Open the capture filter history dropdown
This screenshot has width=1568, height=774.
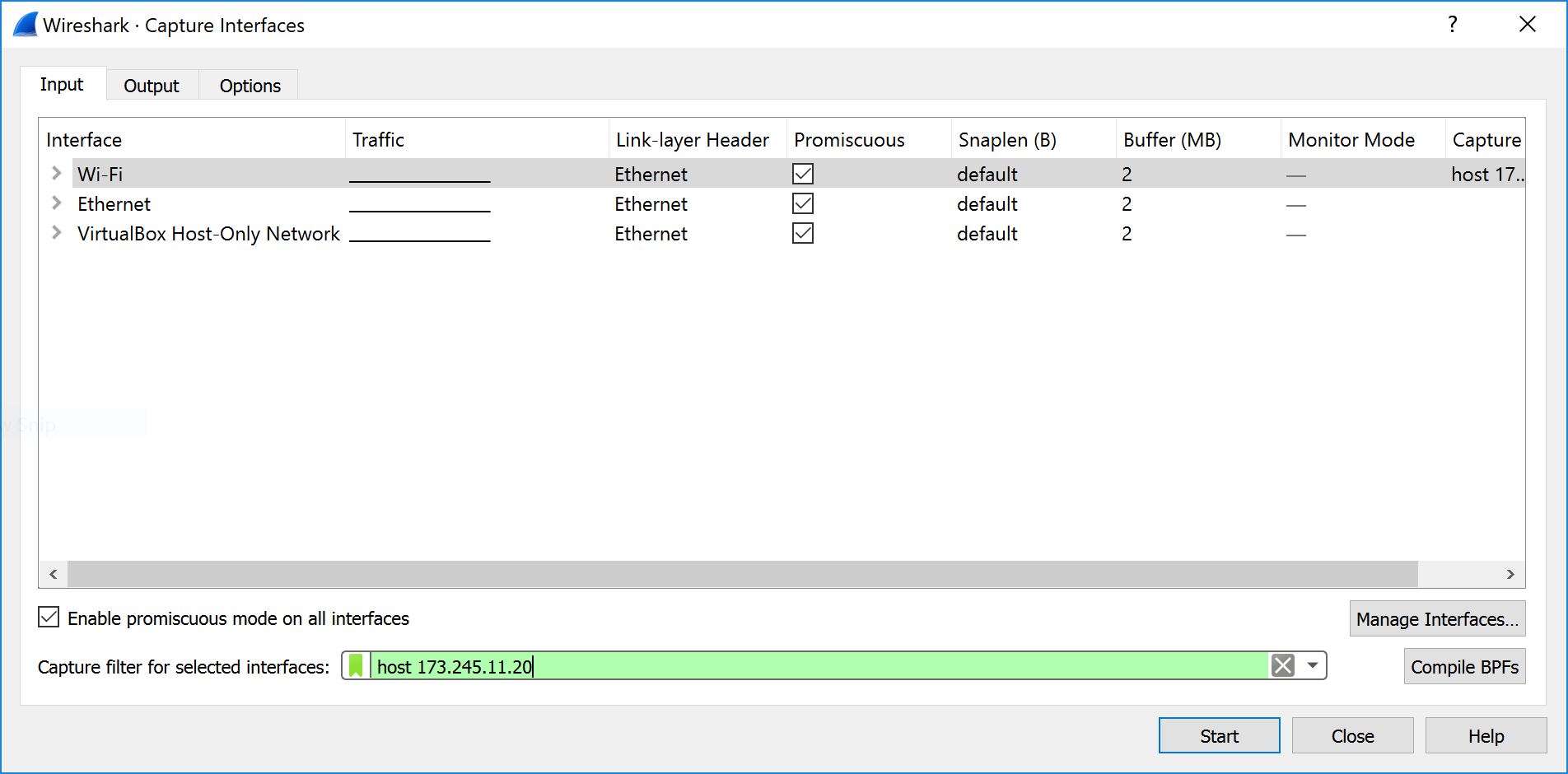[1313, 665]
